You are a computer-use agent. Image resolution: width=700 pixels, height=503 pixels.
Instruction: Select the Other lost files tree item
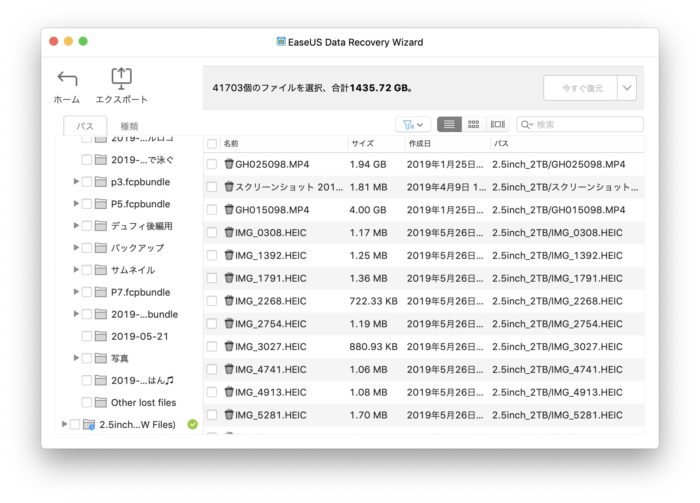[x=143, y=403]
